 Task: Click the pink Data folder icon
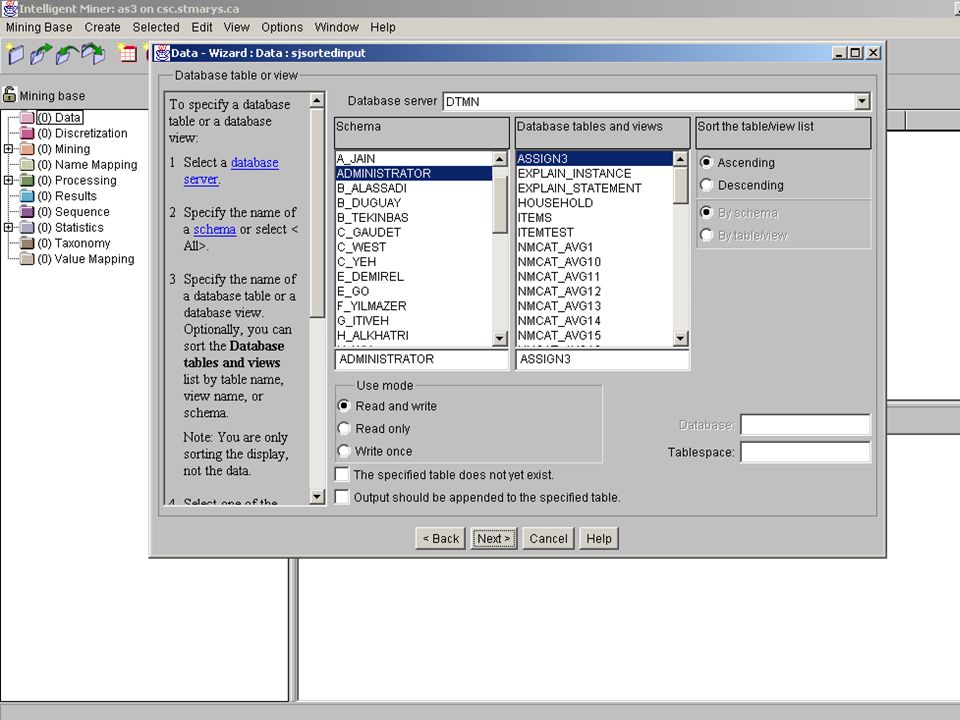pyautogui.click(x=27, y=118)
